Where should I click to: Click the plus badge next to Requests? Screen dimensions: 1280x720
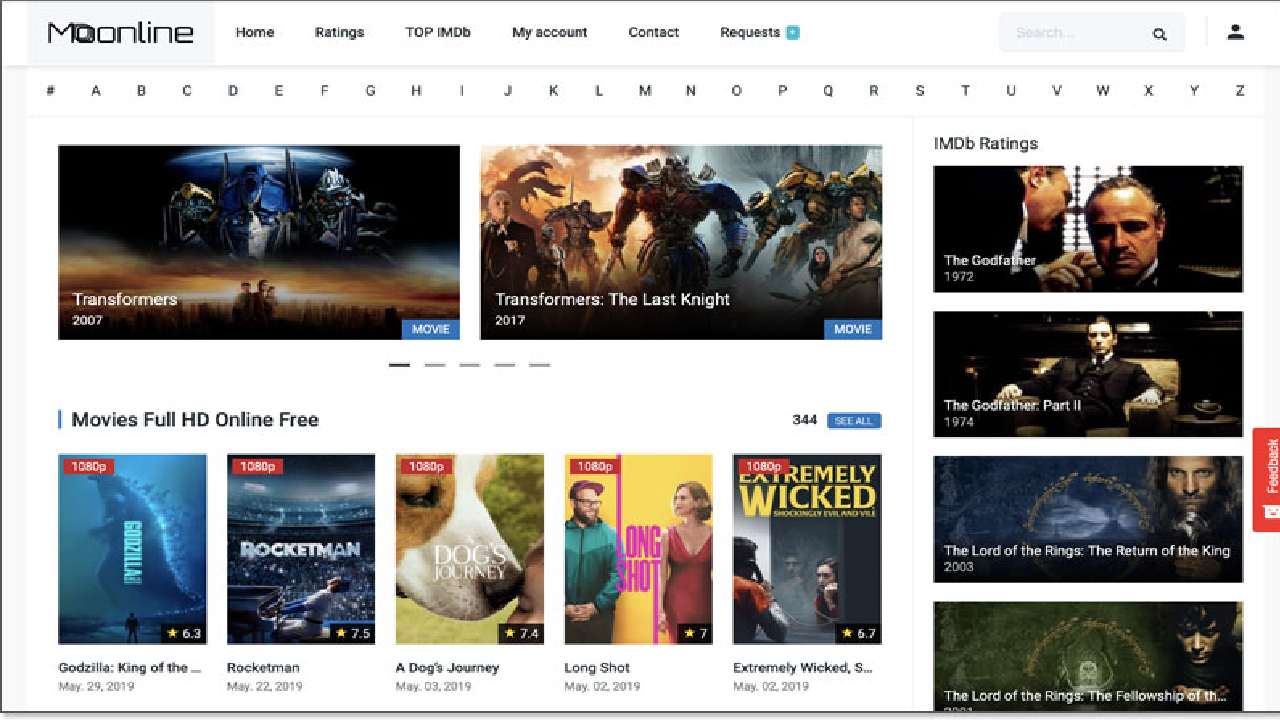(x=793, y=32)
